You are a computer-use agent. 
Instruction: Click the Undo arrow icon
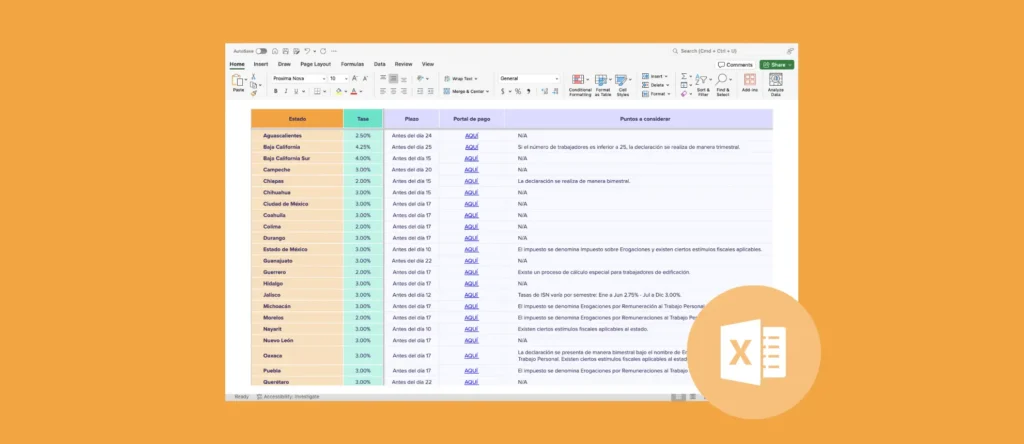pos(308,50)
